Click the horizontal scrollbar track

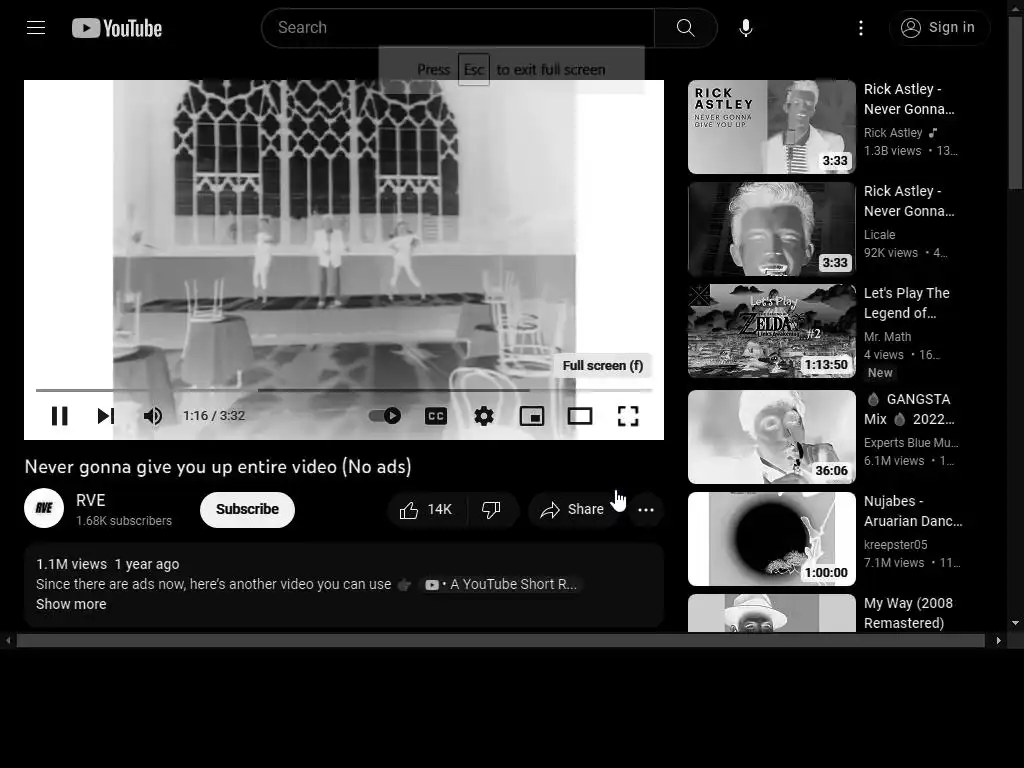click(500, 641)
